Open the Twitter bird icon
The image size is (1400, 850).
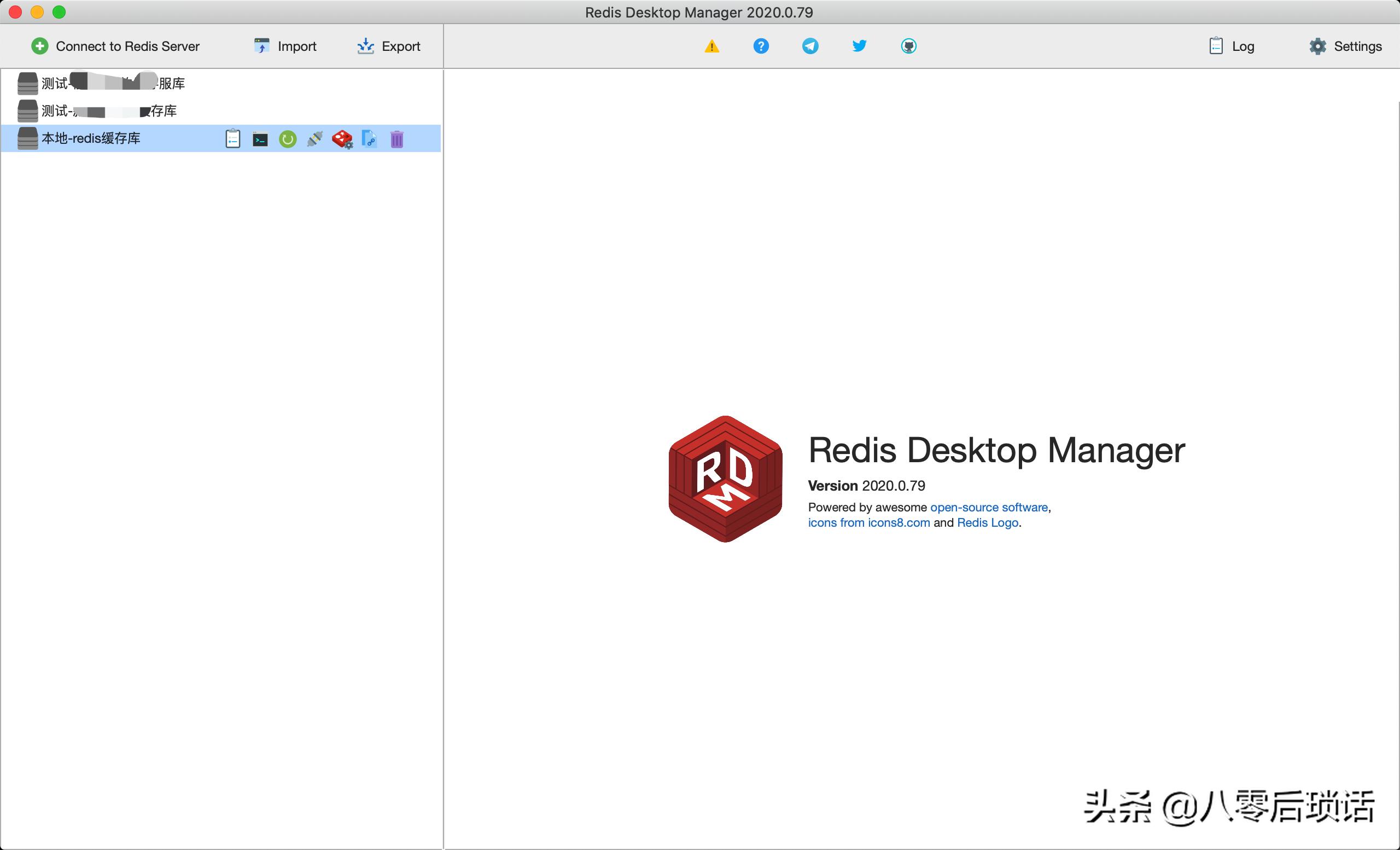(860, 46)
